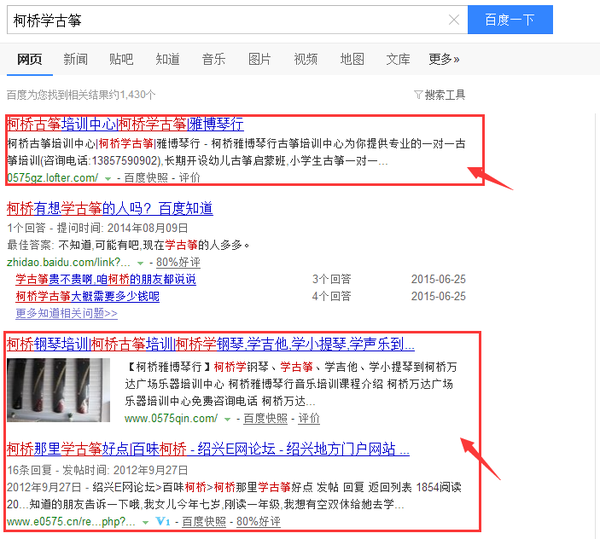This screenshot has height=539, width=600.
Task: Open result 柯桥古筝培训中心|柯桥学古筝|雅博琴行
Action: (x=125, y=124)
